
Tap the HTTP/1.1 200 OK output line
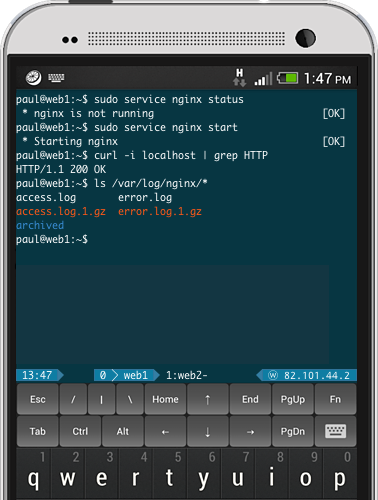(x=61, y=169)
